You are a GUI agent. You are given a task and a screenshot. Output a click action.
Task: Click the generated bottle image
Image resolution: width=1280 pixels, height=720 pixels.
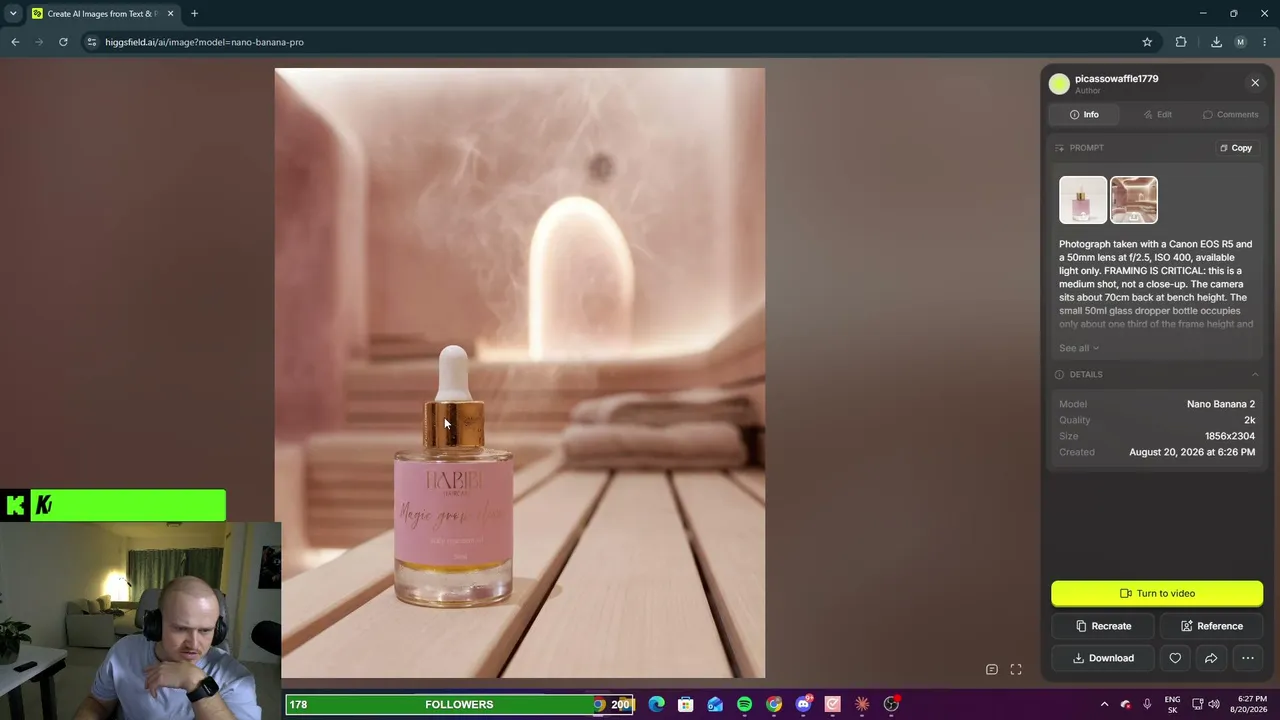(520, 373)
